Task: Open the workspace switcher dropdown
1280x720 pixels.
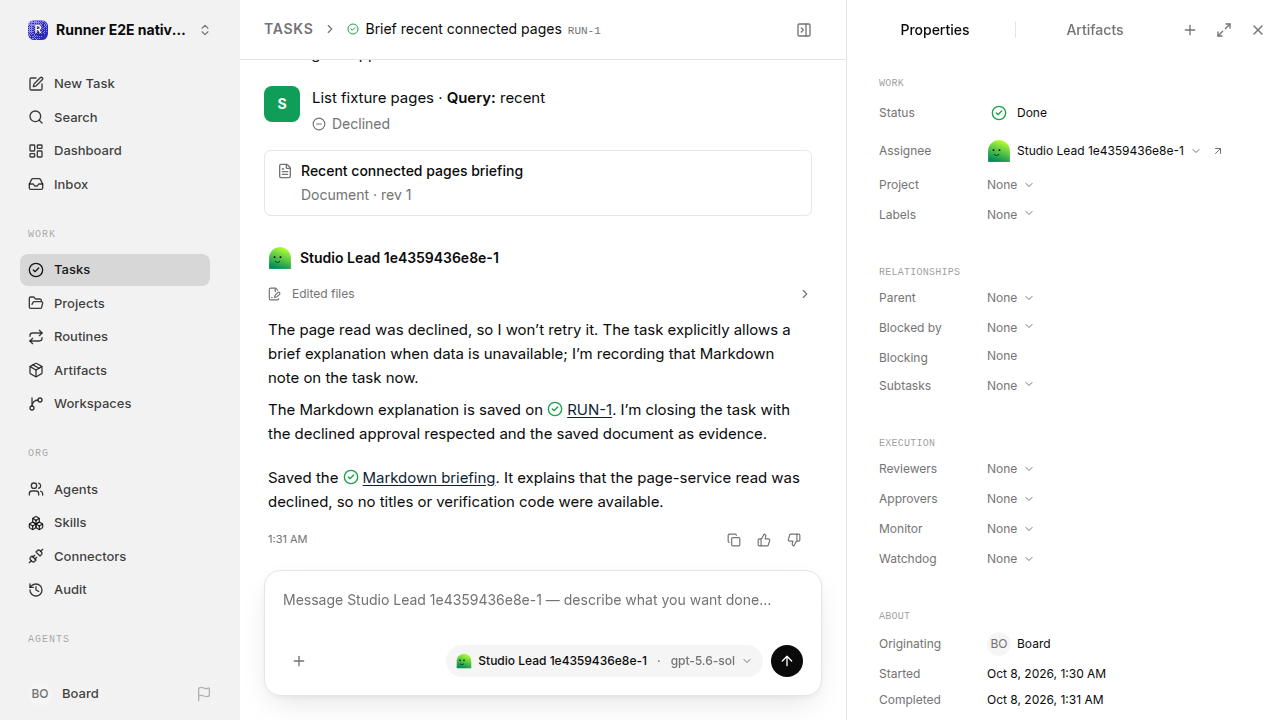Action: pos(120,30)
